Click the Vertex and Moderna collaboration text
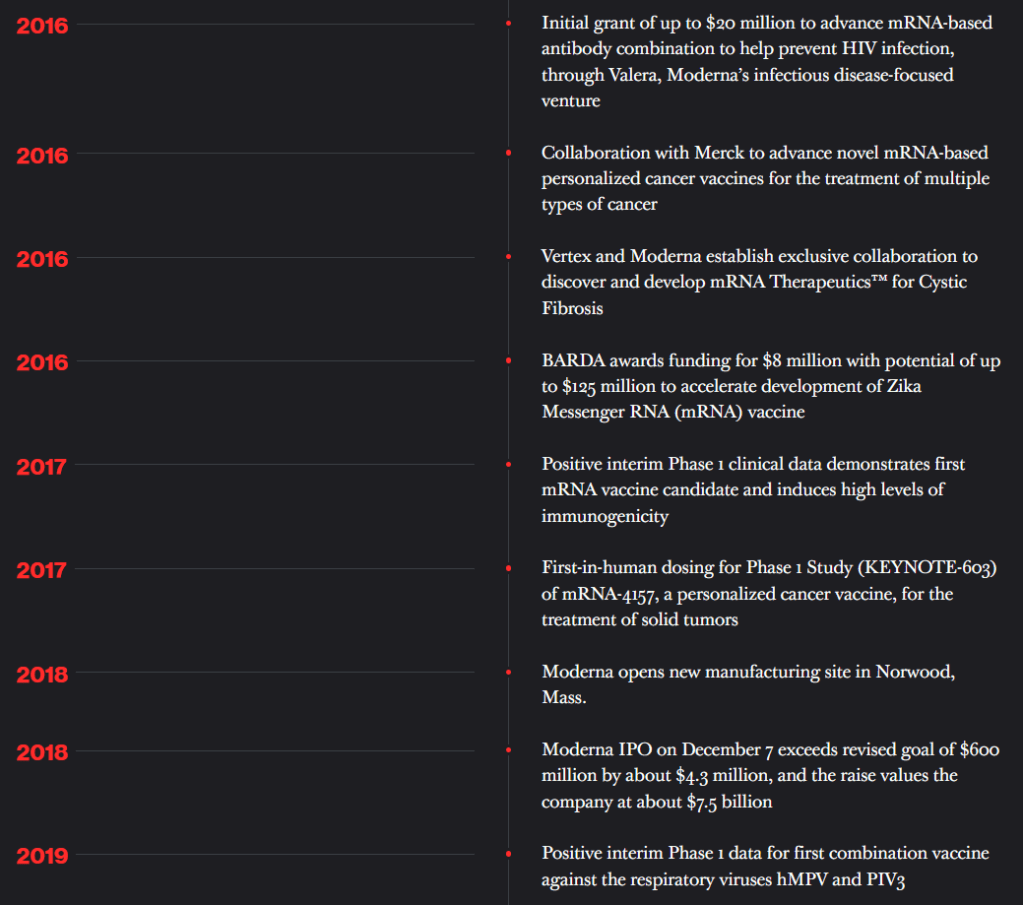The width and height of the screenshot is (1023, 905). click(x=759, y=282)
